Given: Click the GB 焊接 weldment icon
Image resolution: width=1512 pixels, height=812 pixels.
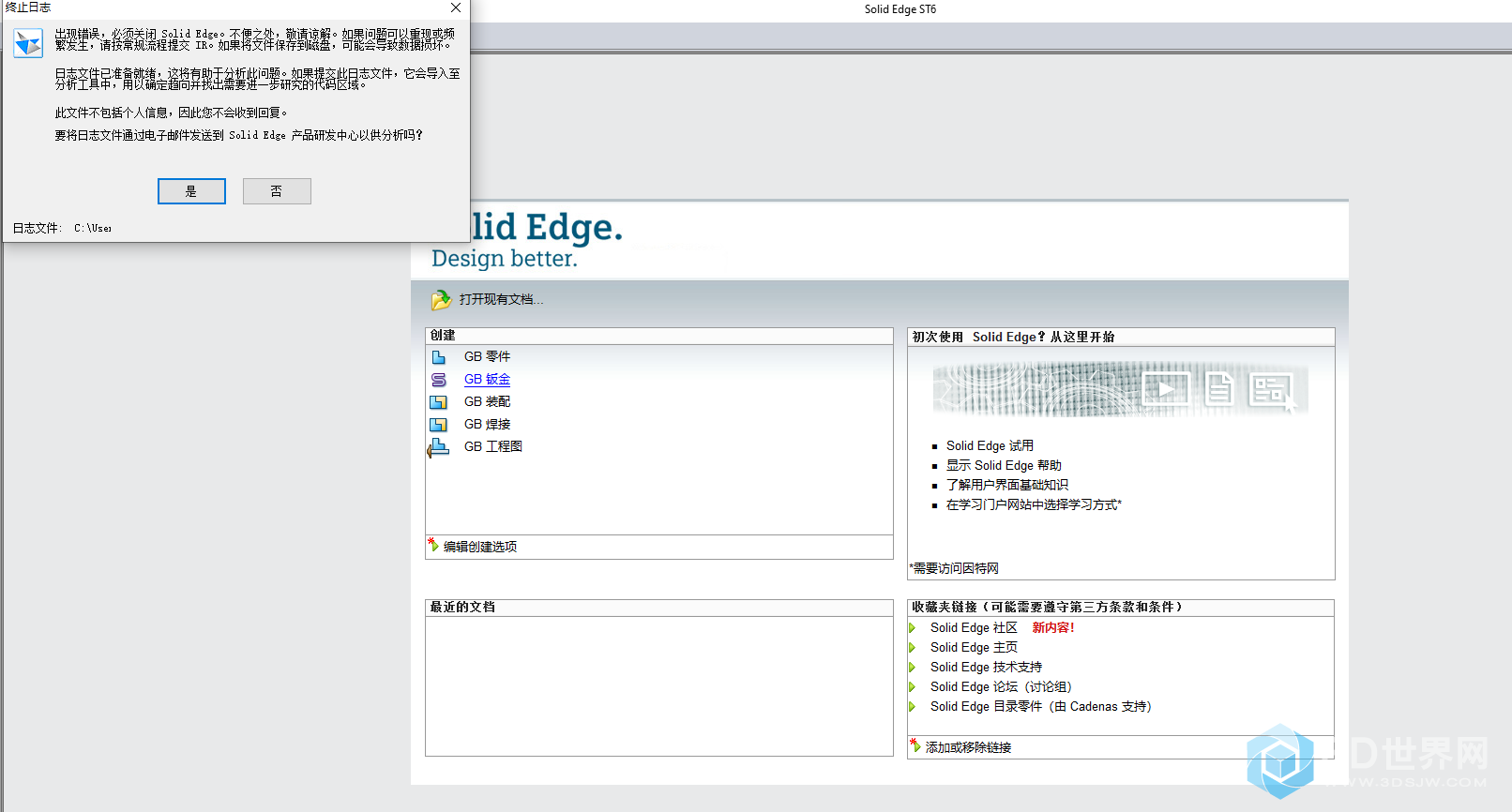Looking at the screenshot, I should 438,425.
